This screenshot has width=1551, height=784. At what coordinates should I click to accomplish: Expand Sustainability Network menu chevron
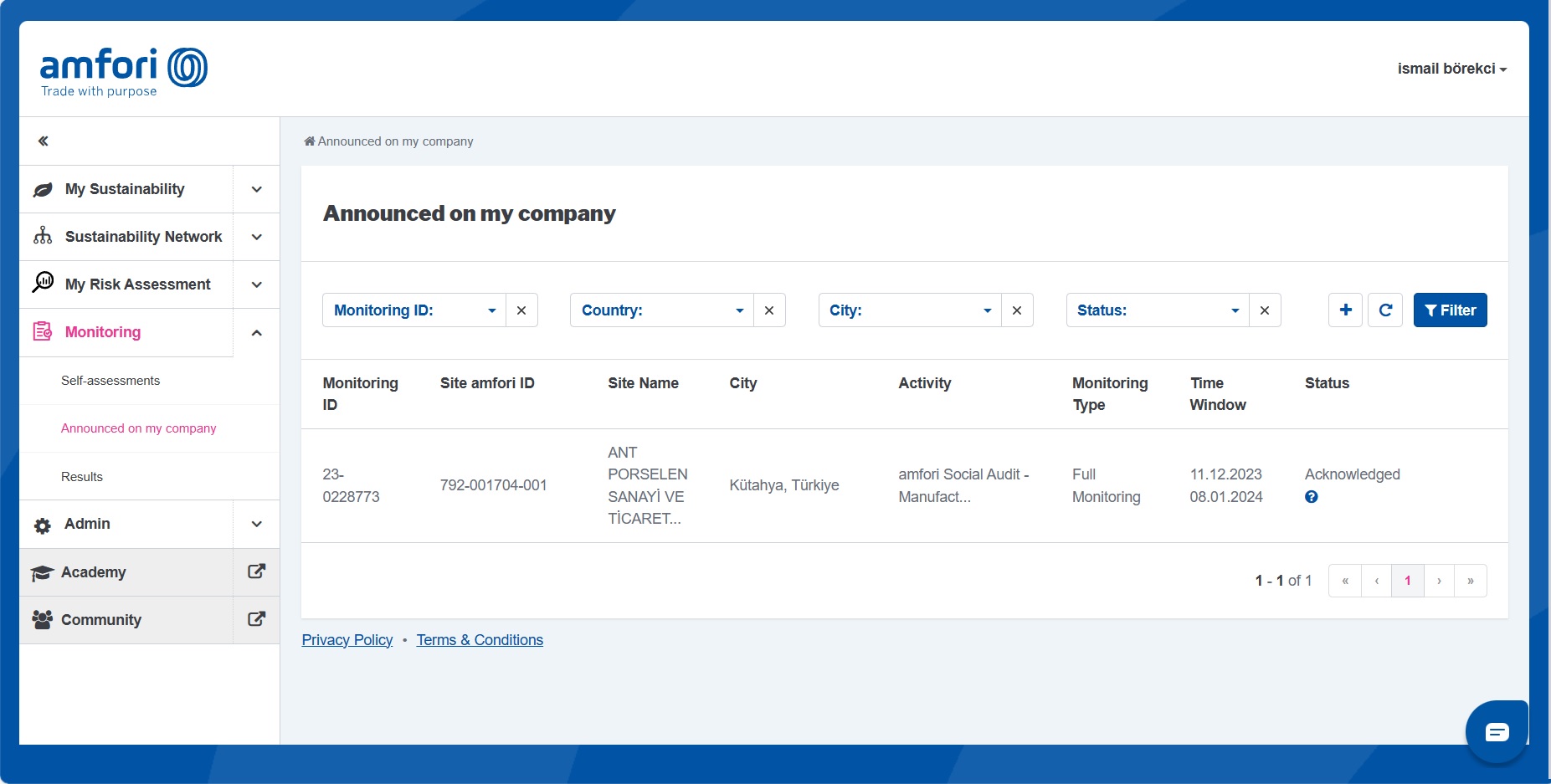coord(257,237)
